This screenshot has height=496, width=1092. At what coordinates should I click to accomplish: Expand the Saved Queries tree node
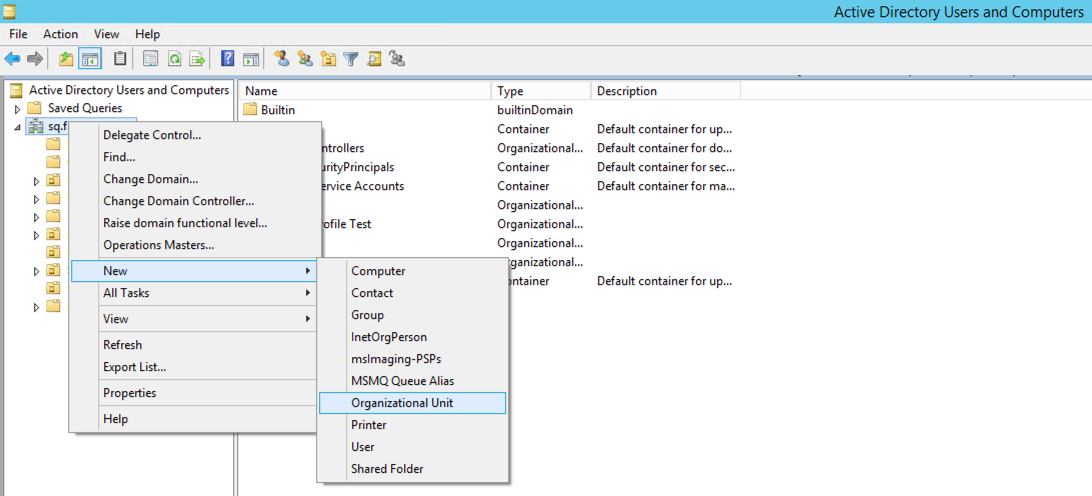tap(17, 109)
